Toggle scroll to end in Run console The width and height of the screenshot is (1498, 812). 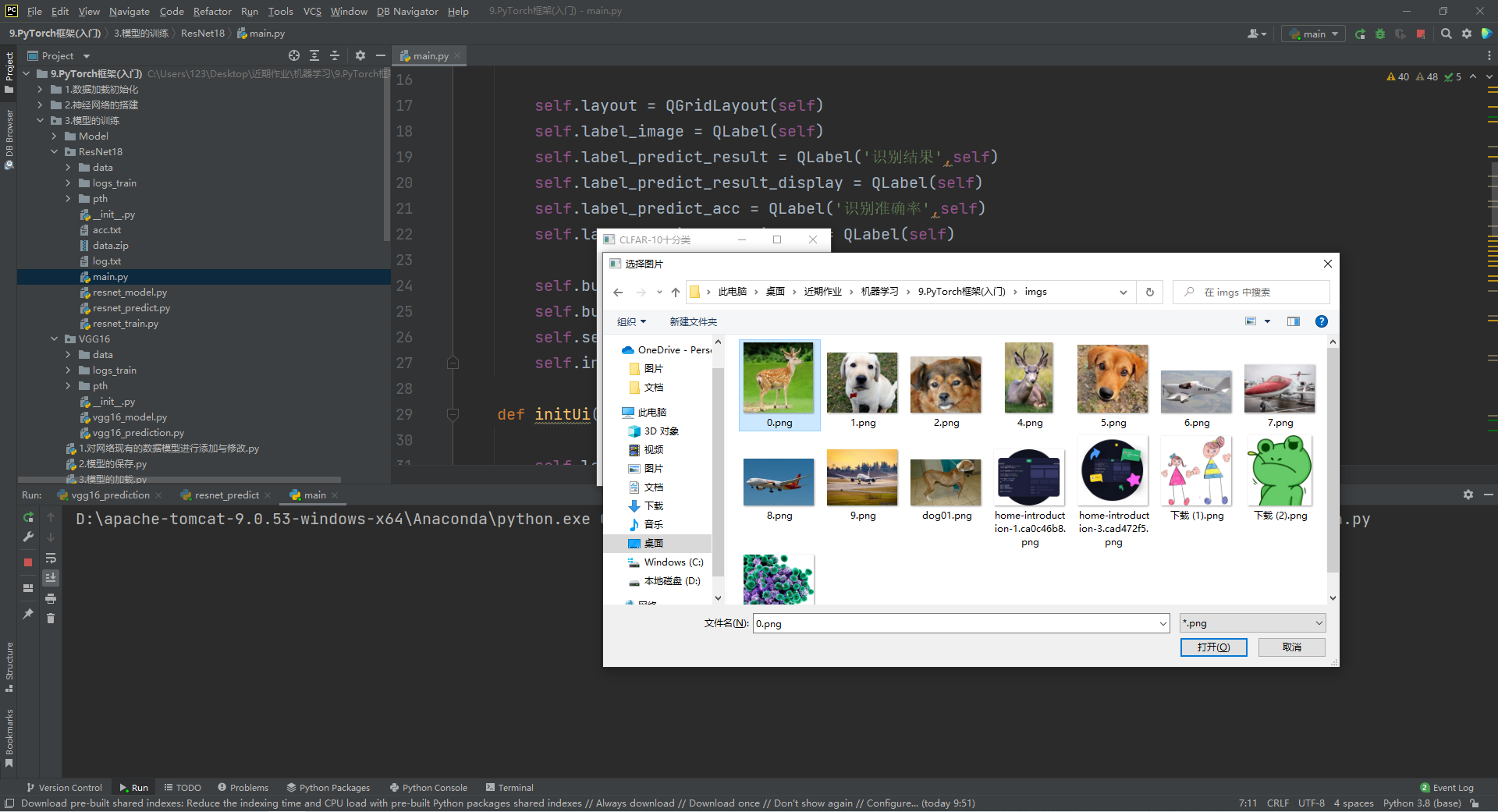tap(51, 578)
